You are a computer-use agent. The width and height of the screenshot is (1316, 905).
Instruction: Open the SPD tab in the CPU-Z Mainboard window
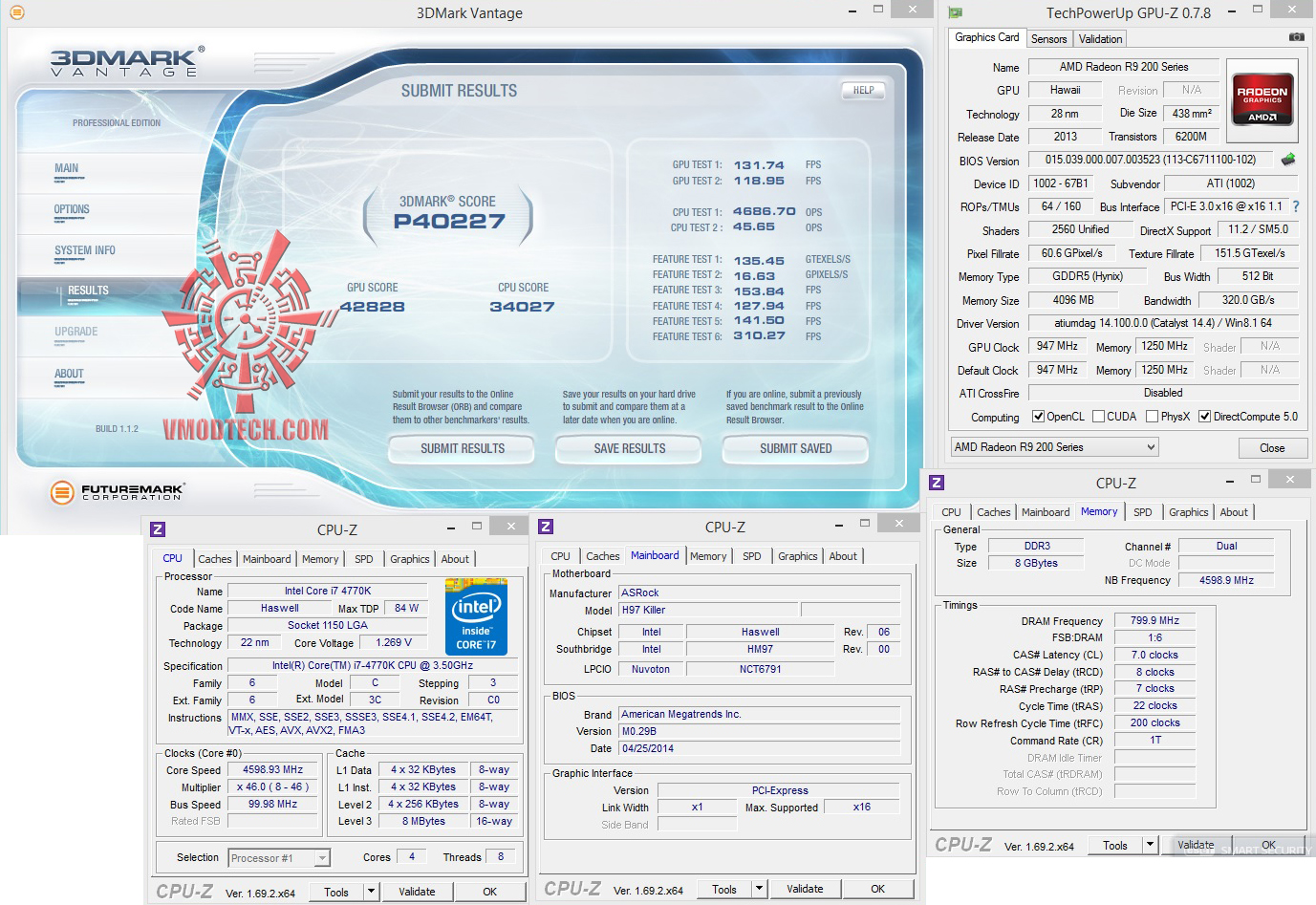click(x=752, y=556)
